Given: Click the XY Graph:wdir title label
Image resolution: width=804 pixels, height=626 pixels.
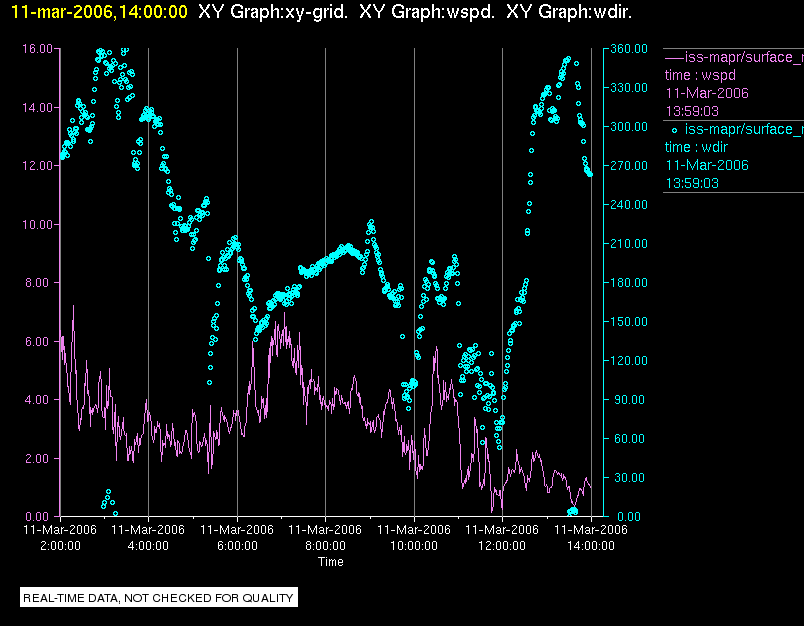Looking at the screenshot, I should tap(569, 12).
